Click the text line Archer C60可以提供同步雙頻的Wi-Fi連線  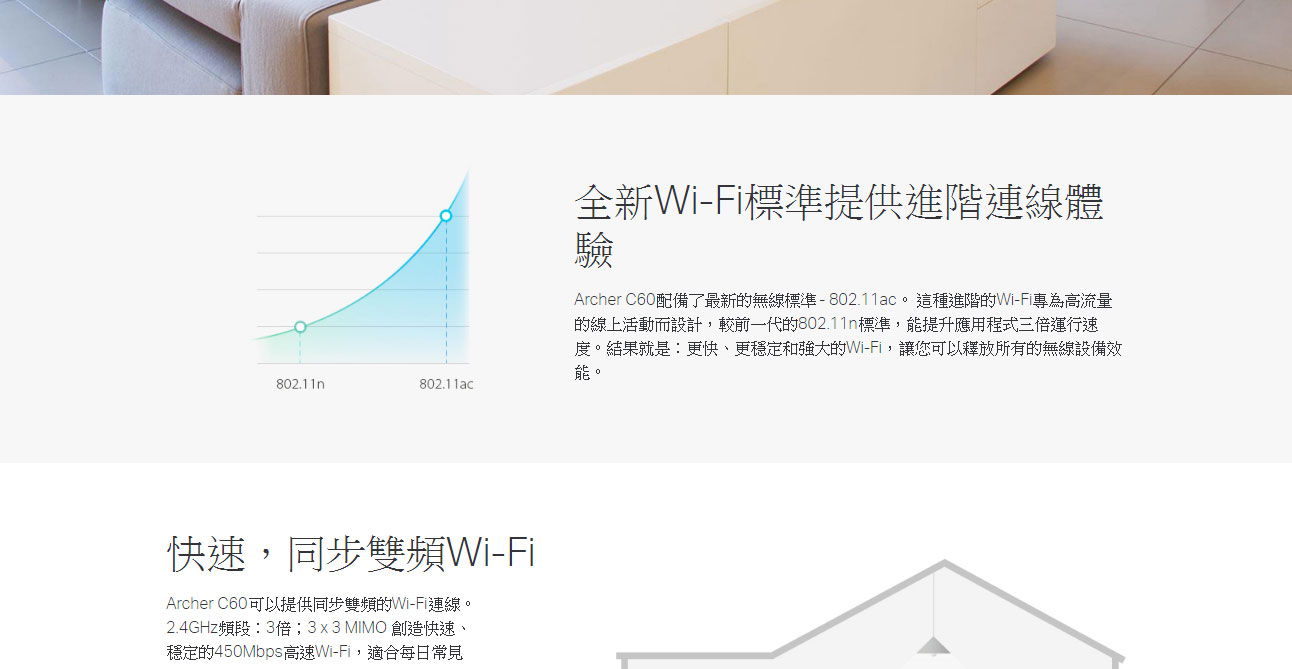pyautogui.click(x=318, y=604)
